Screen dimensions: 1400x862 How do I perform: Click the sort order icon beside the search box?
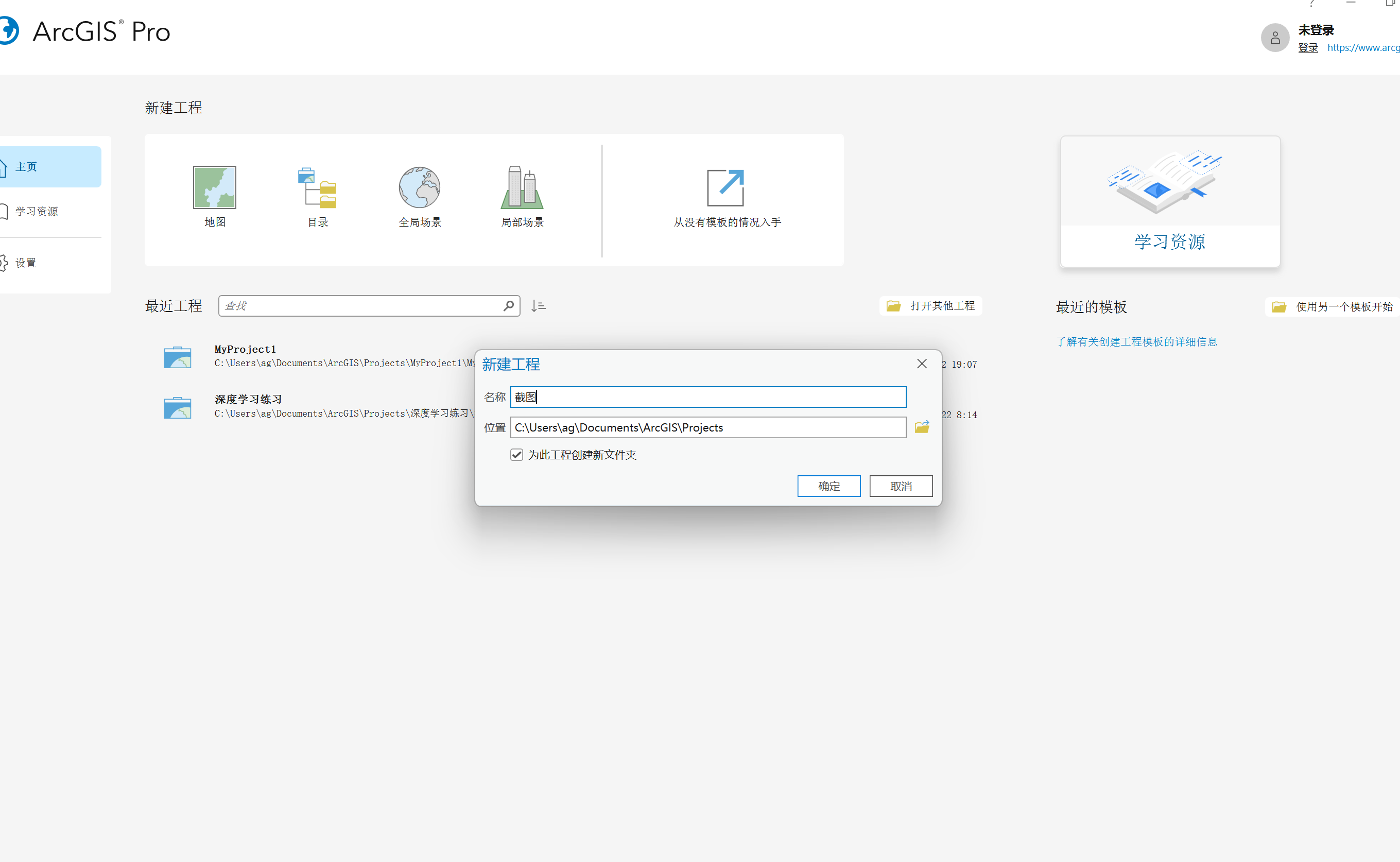click(538, 305)
